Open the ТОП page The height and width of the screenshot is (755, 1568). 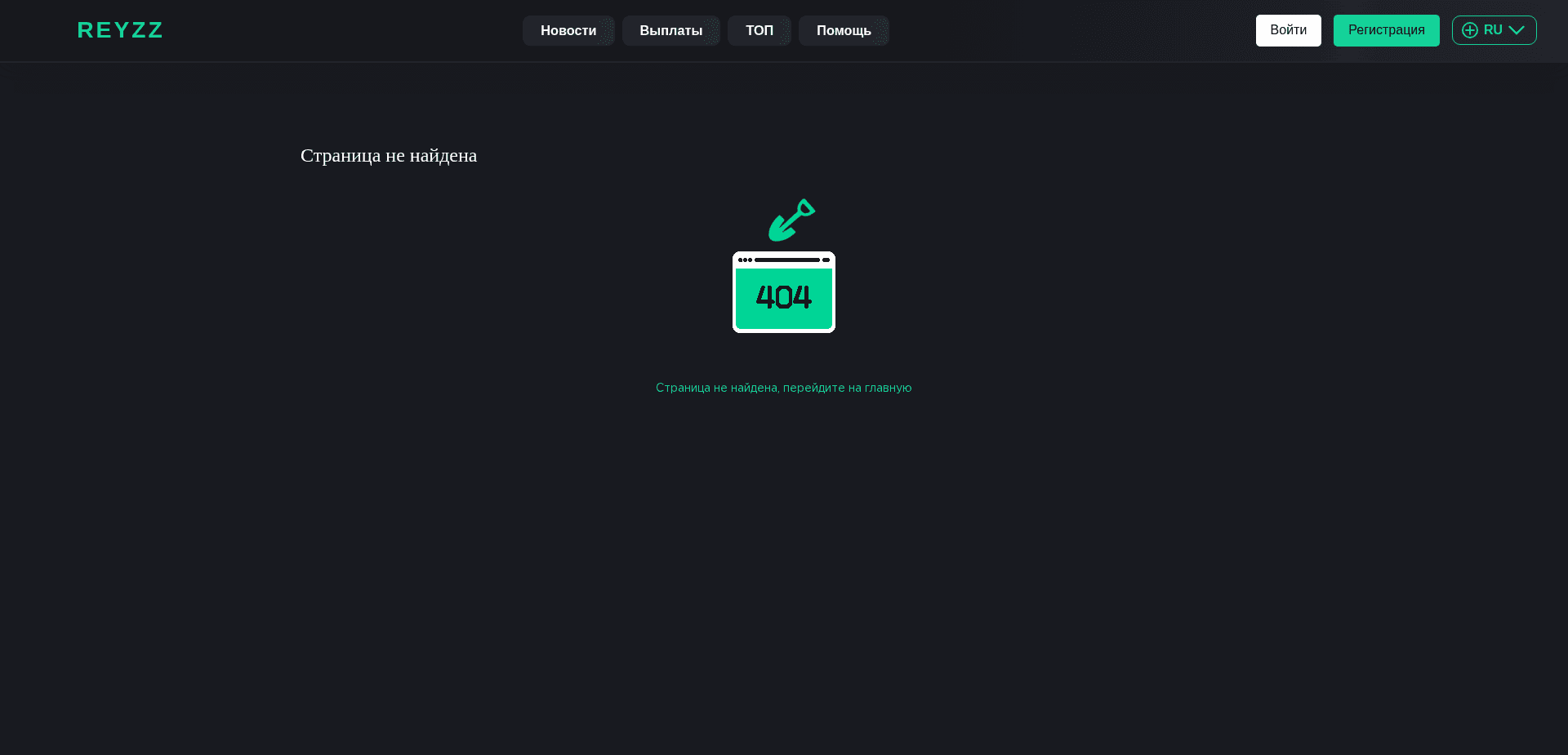(759, 30)
